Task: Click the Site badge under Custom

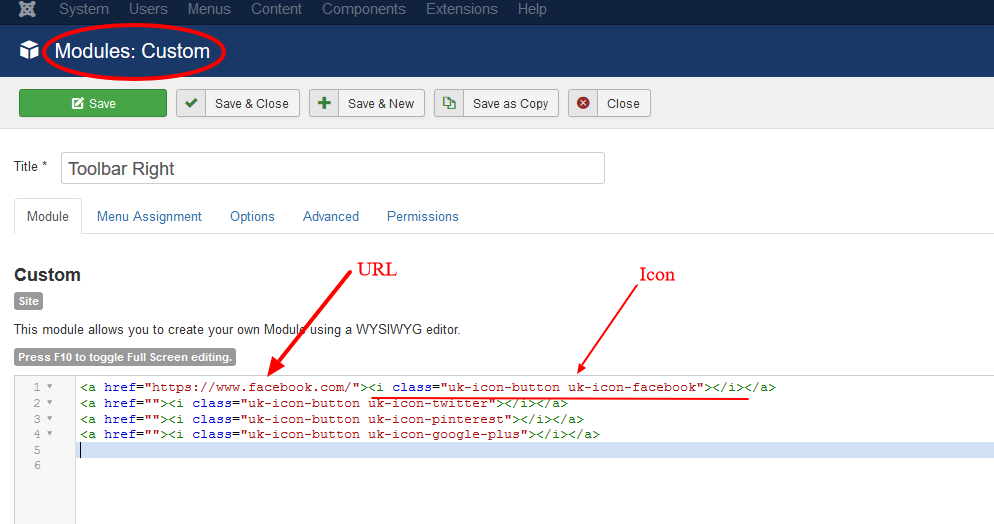Action: pos(29,301)
